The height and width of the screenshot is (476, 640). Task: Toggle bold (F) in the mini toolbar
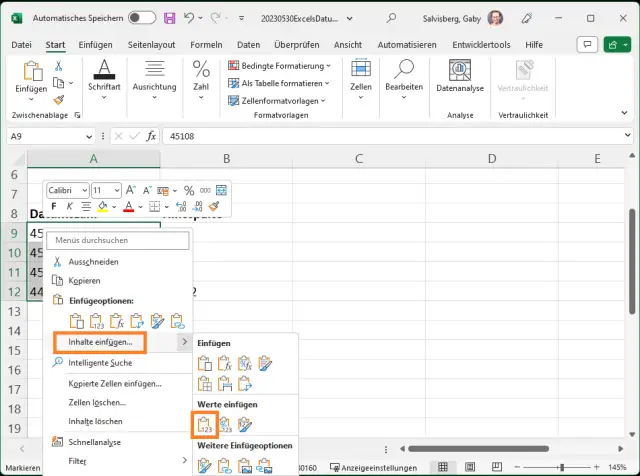click(x=54, y=207)
